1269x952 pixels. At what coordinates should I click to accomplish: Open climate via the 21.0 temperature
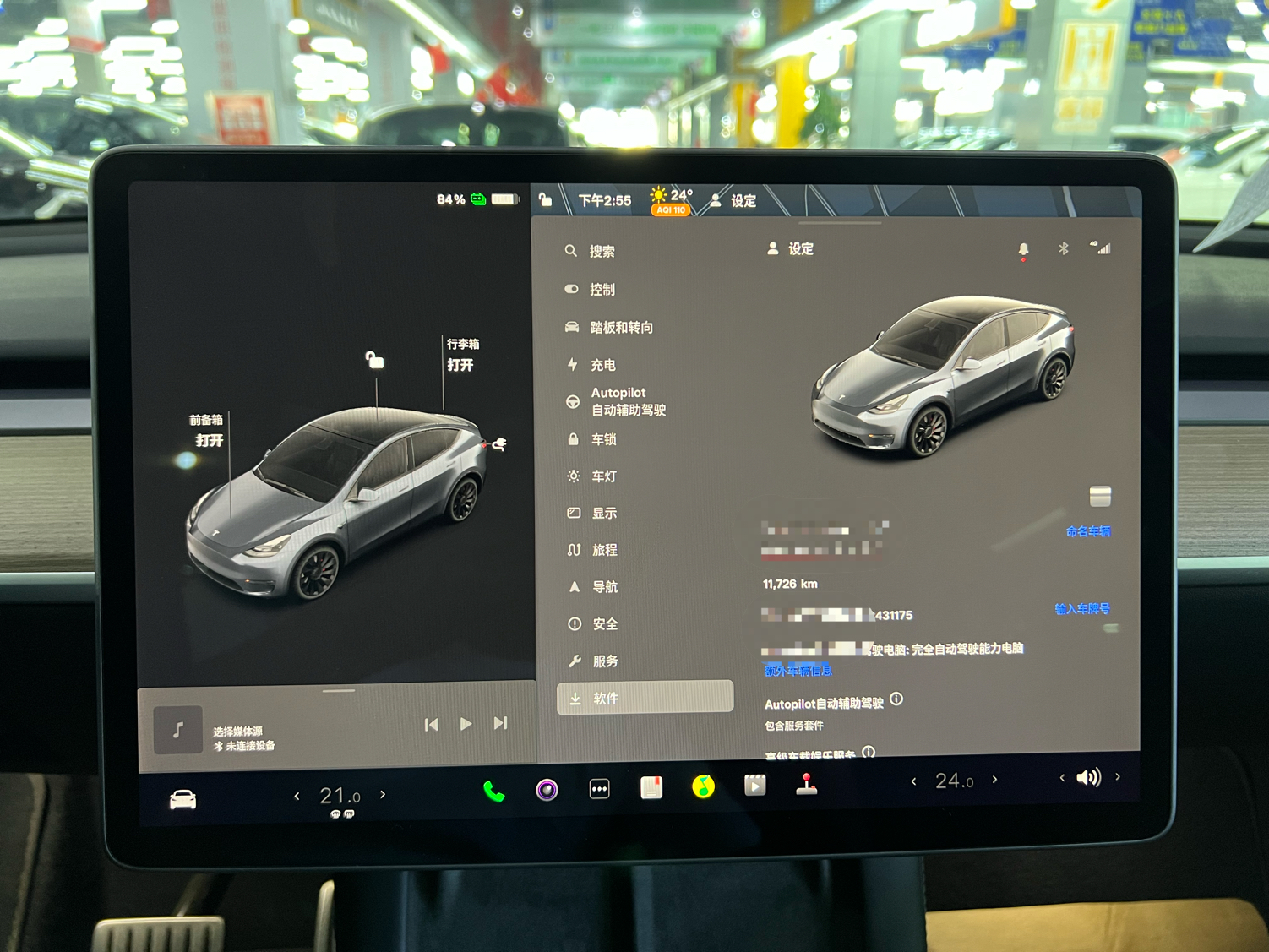[x=340, y=796]
